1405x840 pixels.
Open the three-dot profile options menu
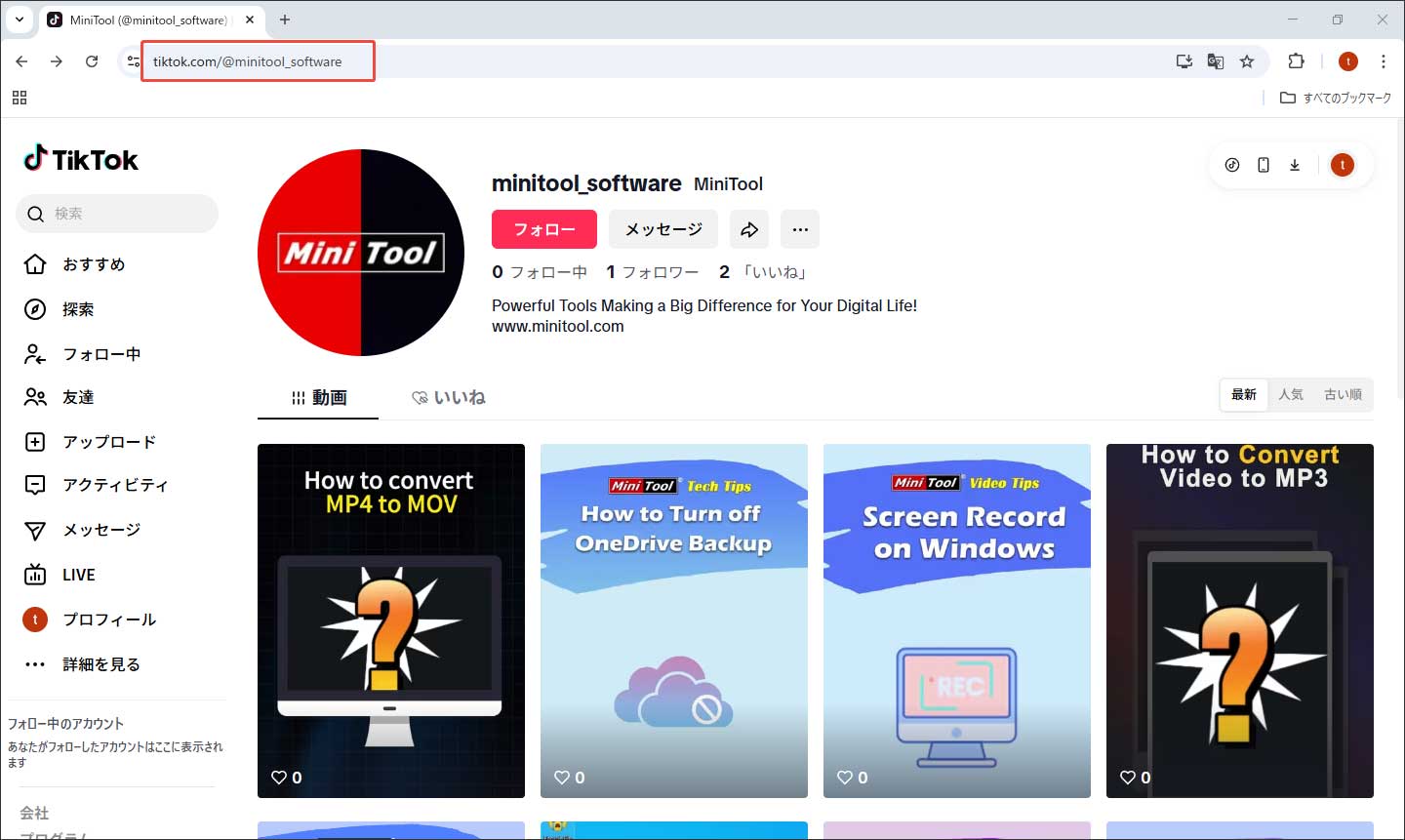(800, 229)
